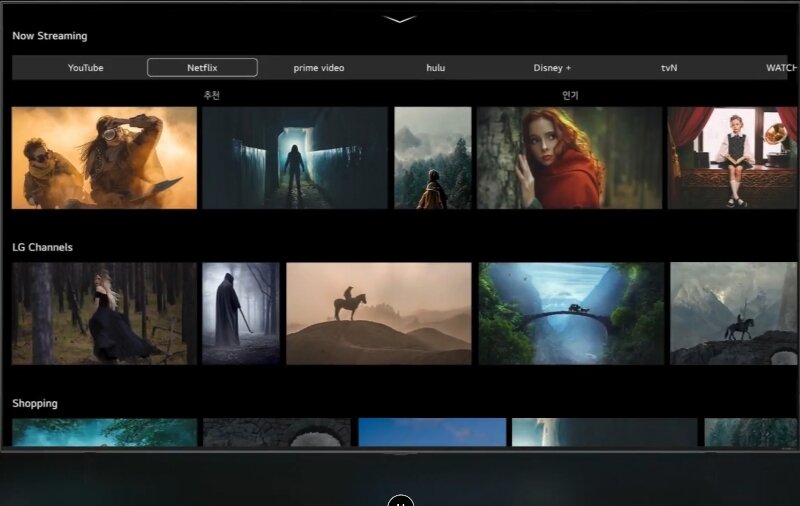Choose the hulu tab
The image size is (800, 506).
click(435, 68)
